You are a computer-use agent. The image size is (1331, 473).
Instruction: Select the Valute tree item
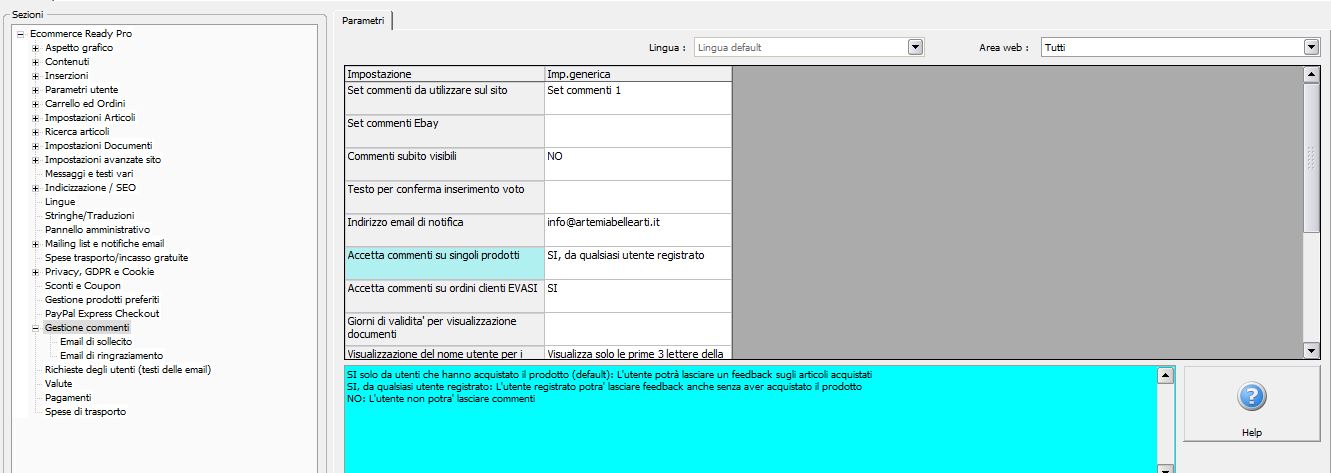[58, 384]
